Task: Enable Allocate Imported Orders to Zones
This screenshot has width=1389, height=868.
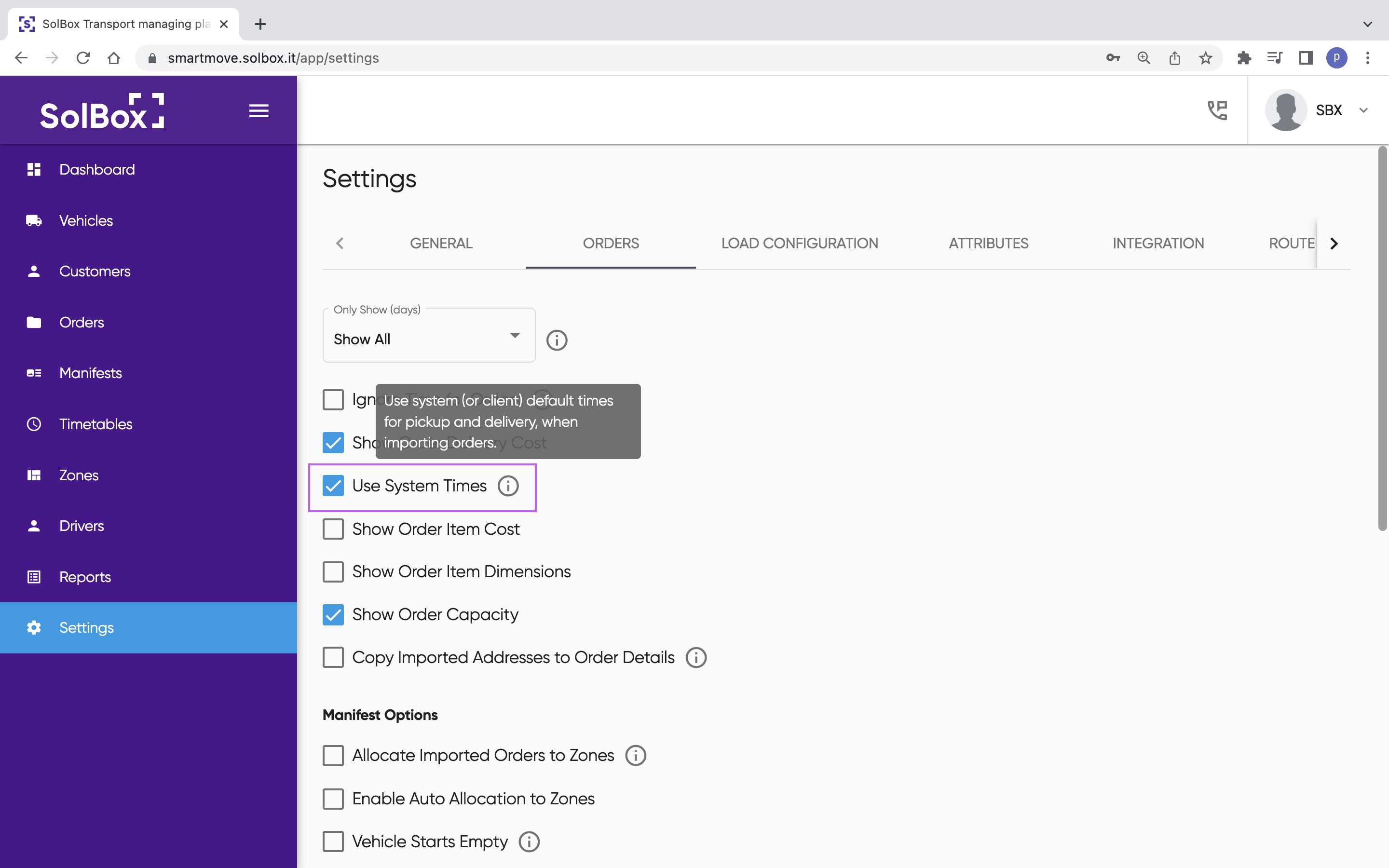Action: pos(333,756)
